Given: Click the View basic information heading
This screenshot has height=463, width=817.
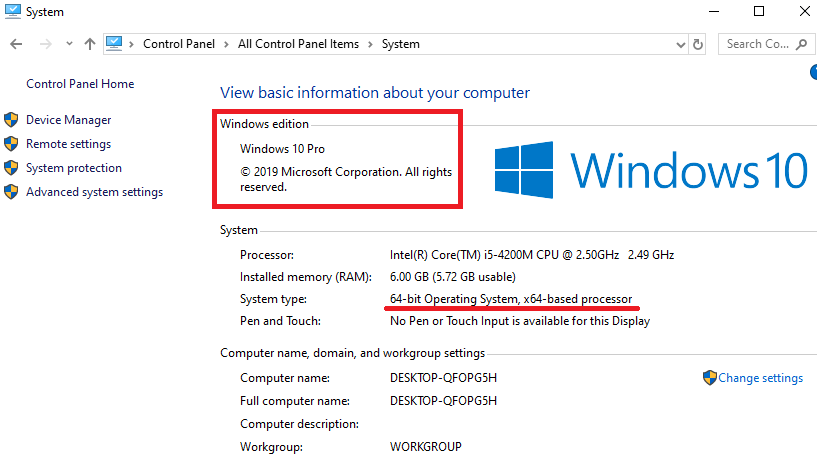Looking at the screenshot, I should pos(375,93).
